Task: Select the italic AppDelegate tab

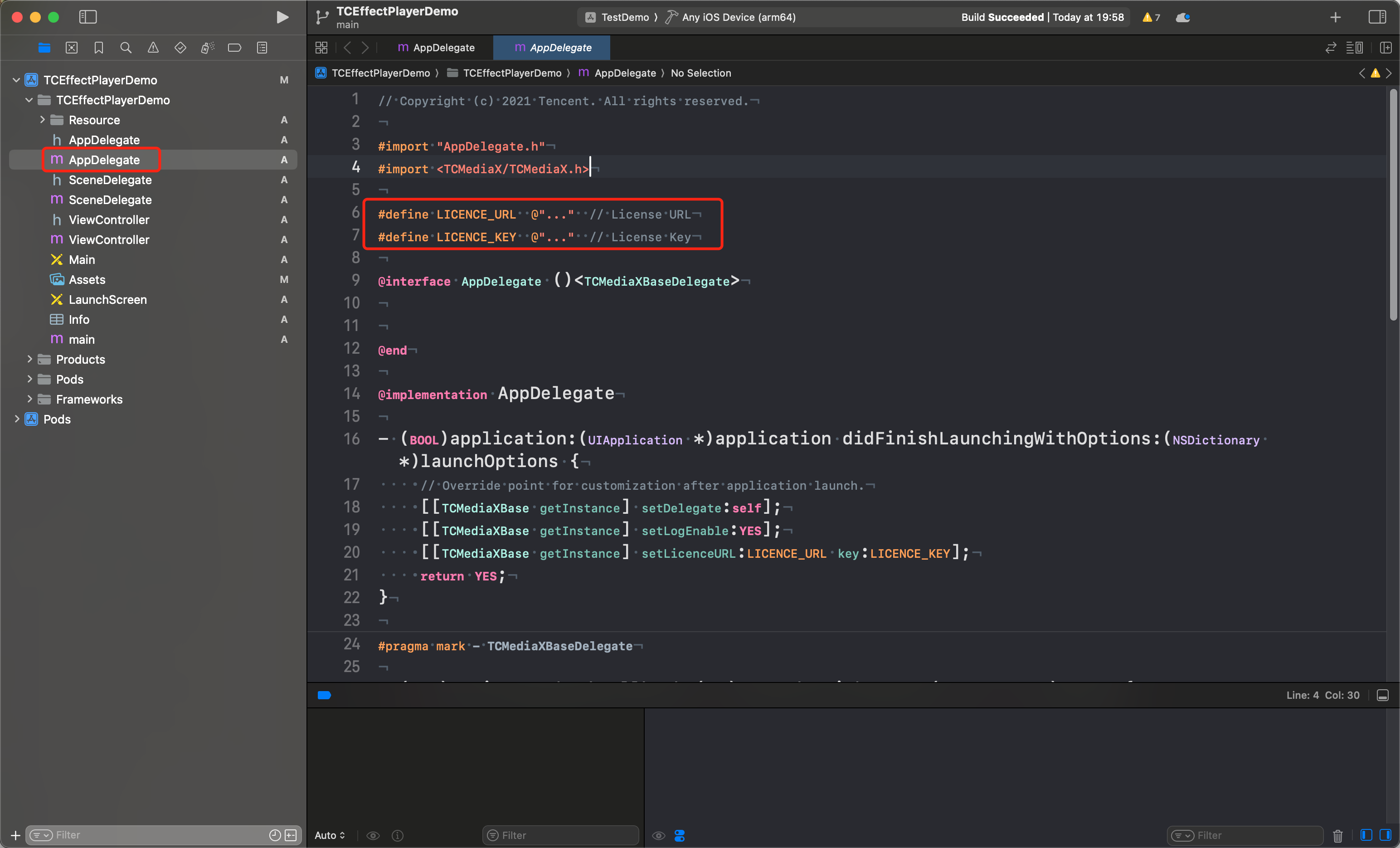Action: coord(552,48)
